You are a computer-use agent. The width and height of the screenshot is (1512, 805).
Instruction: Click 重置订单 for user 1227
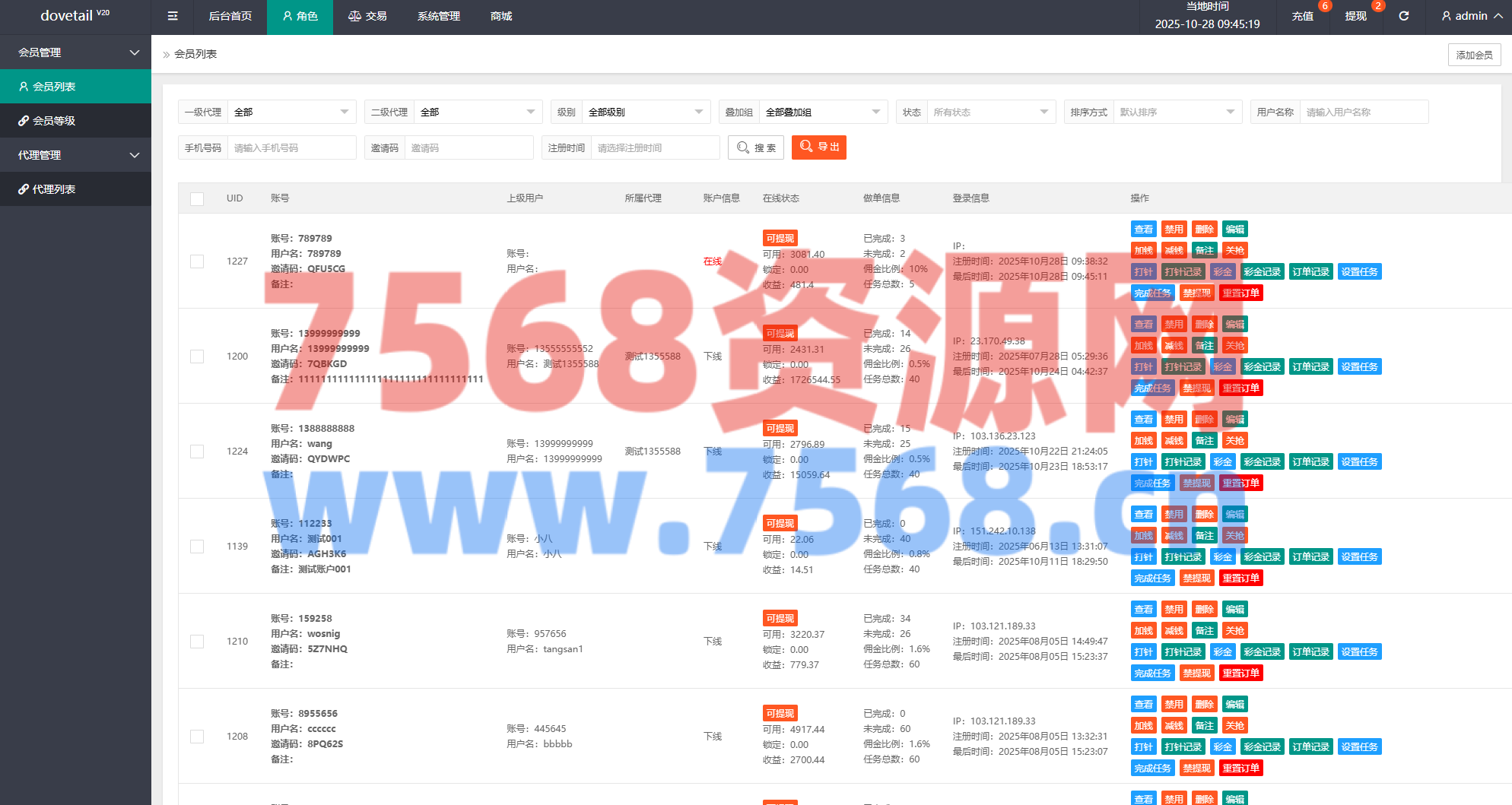1240,293
